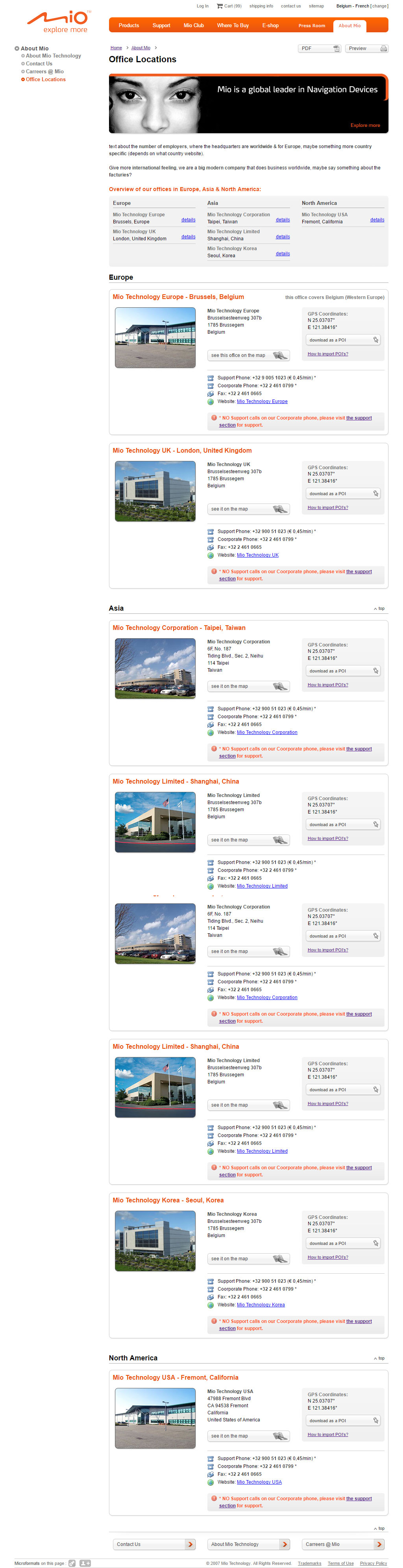Viewport: 403px width, 1568px height.
Task: Open the Press Room tab
Action: tap(312, 26)
